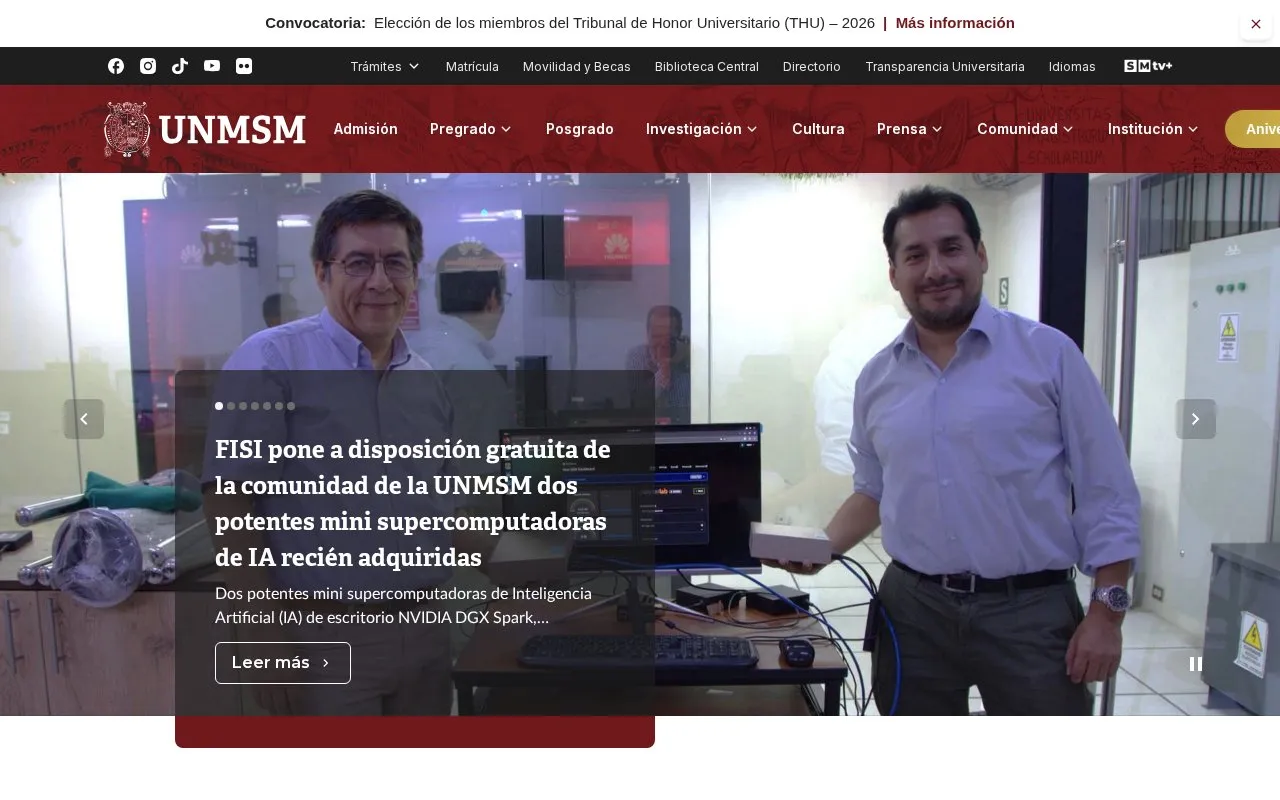The width and height of the screenshot is (1280, 800).
Task: Open the SMtv+ logo link
Action: (x=1148, y=66)
